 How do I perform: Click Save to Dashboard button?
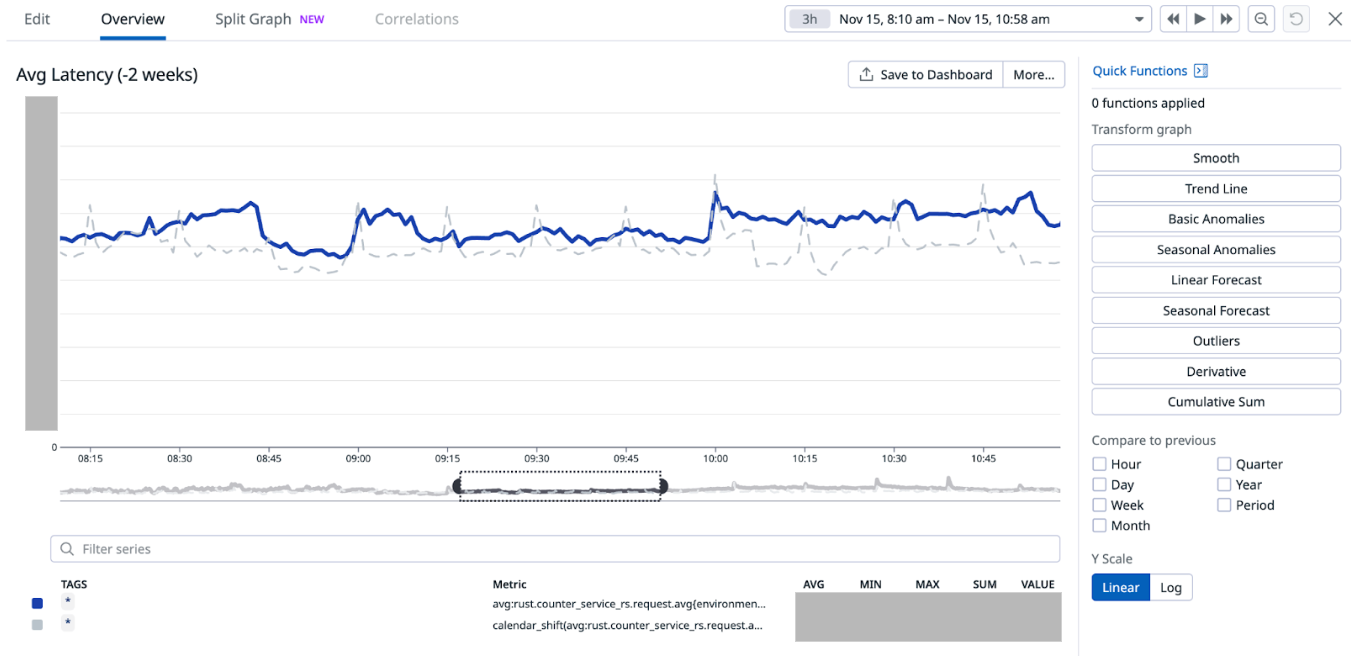[x=925, y=75]
